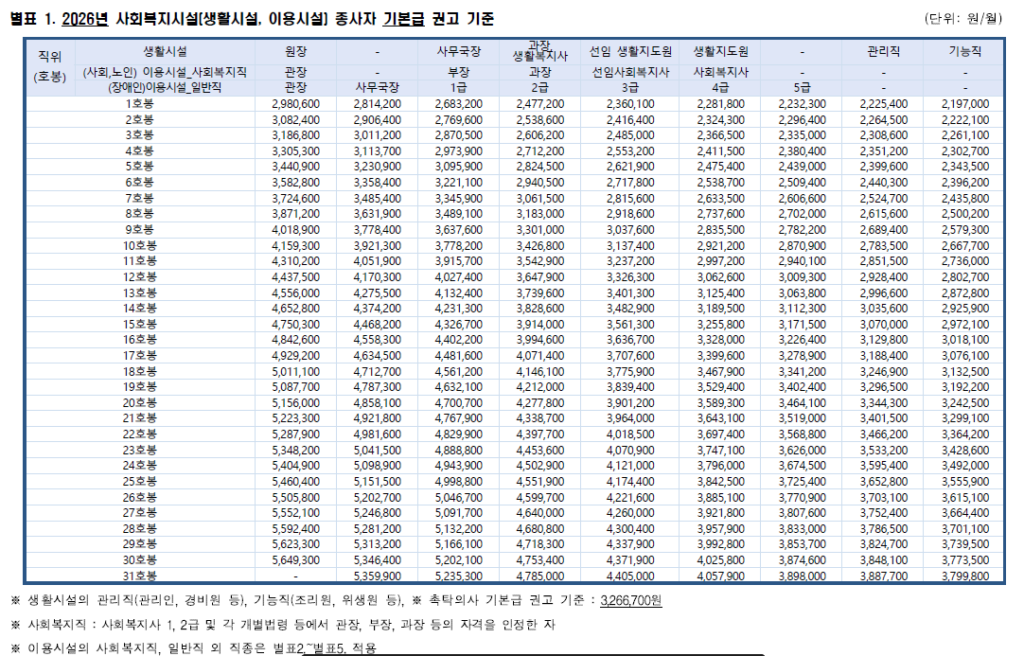Click the '31호봉' row label
The height and width of the screenshot is (656, 1024).
140,576
